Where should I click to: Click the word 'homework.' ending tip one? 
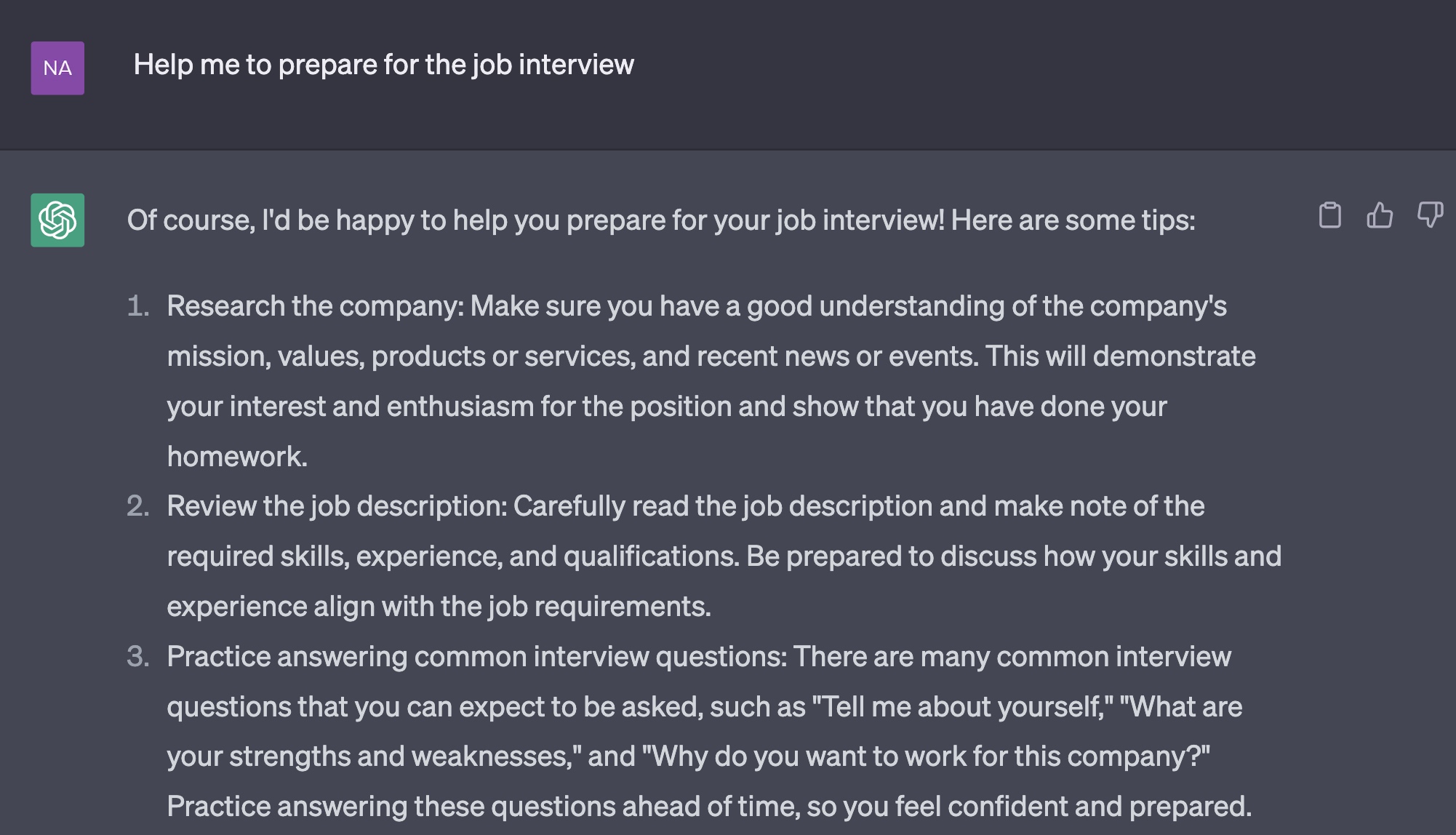pos(237,457)
